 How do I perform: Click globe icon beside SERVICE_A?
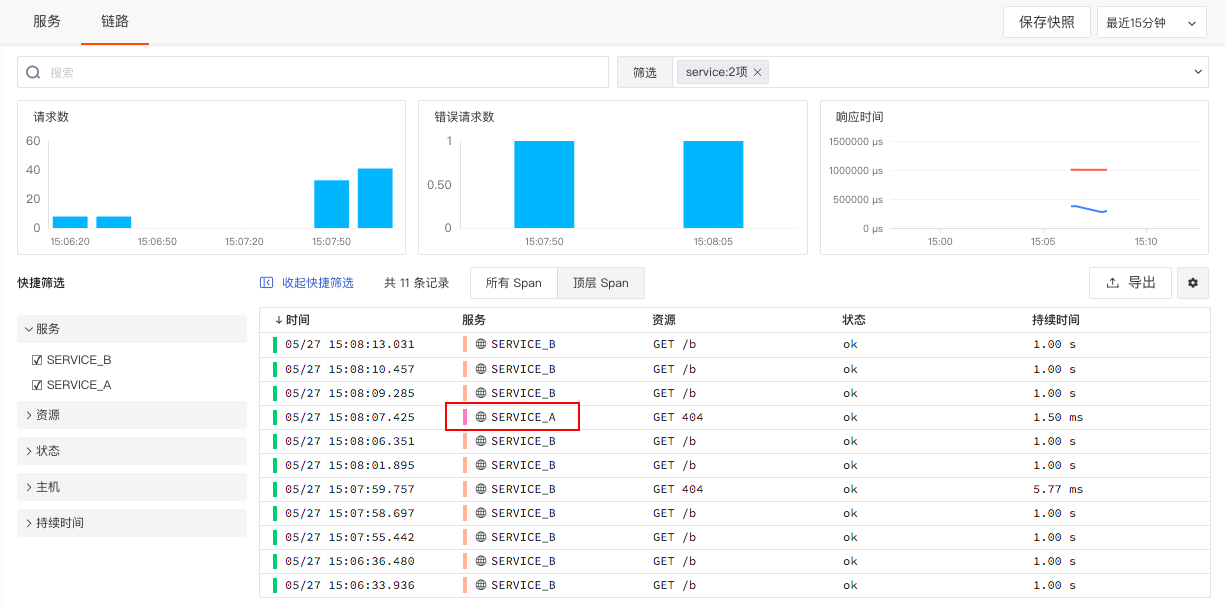coord(481,417)
